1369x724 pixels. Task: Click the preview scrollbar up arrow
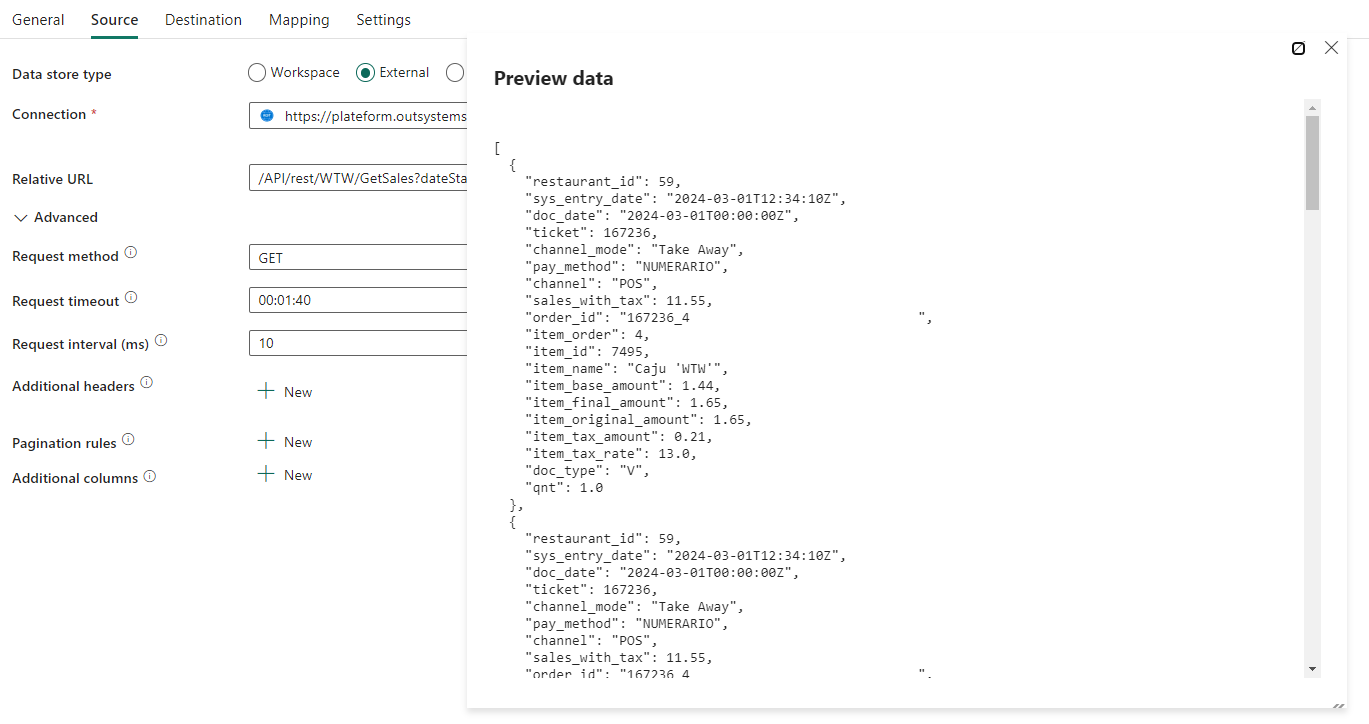point(1312,107)
